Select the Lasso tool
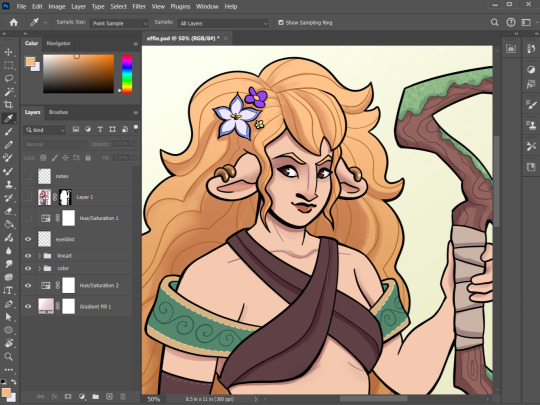This screenshot has height=405, width=540. (9, 79)
